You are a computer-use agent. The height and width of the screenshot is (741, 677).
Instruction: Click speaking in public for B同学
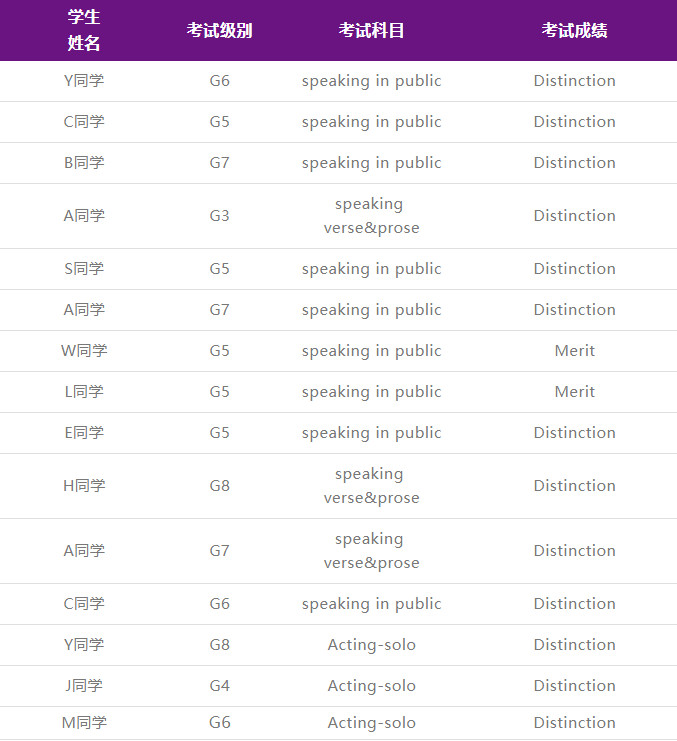(x=371, y=163)
